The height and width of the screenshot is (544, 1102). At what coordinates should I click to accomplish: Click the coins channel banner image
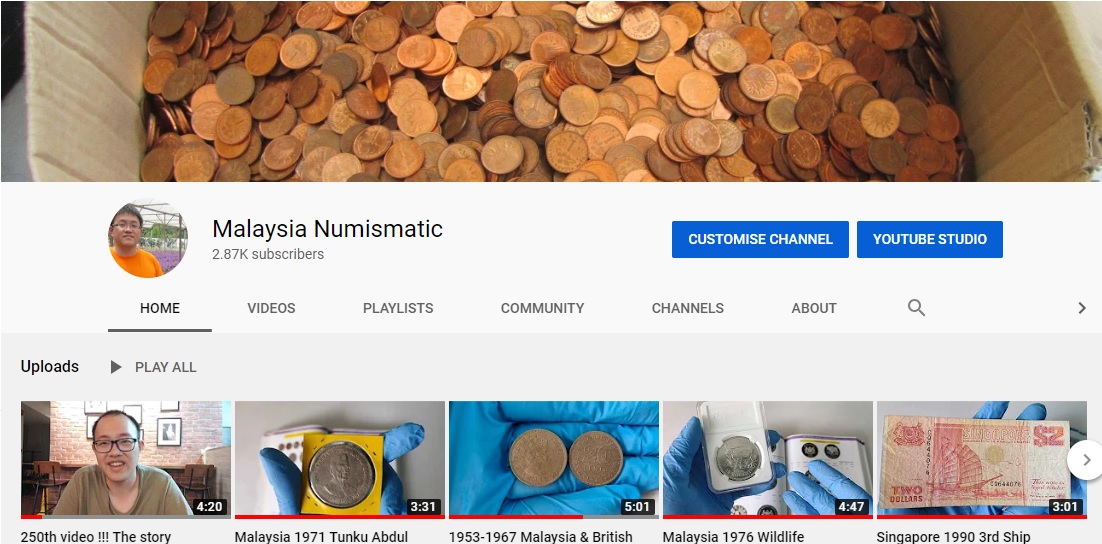[551, 91]
